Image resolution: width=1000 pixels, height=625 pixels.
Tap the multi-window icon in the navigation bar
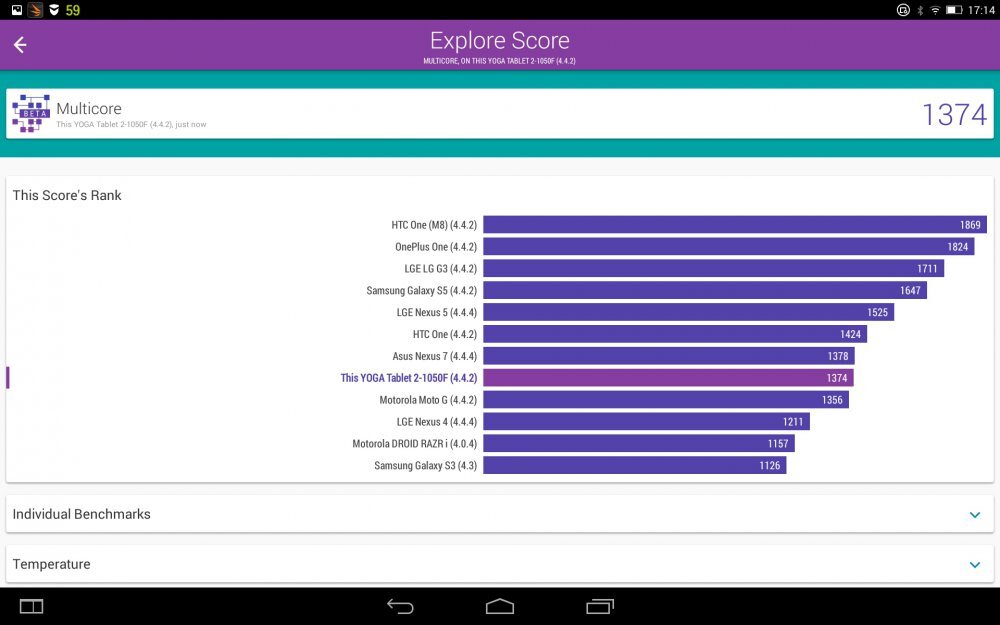pos(30,606)
